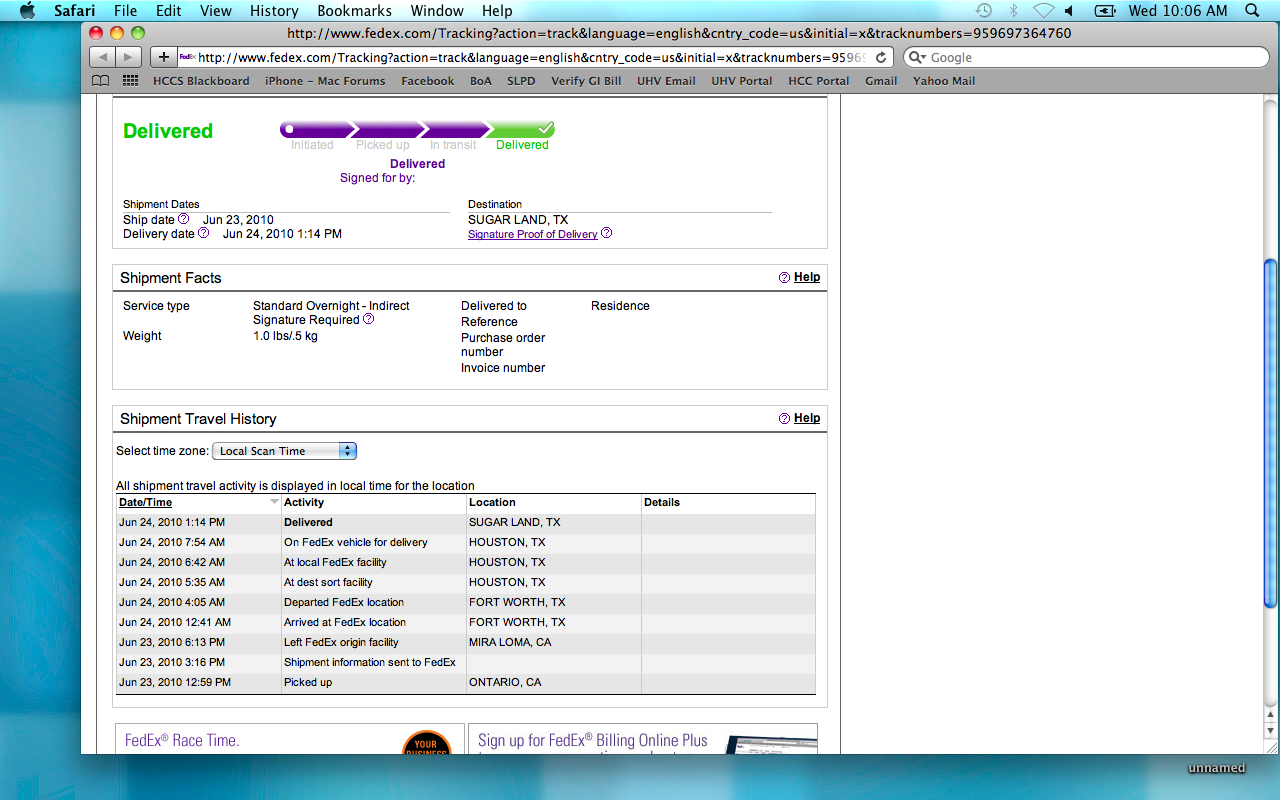The image size is (1280, 800).
Task: Open the History menu
Action: click(274, 11)
